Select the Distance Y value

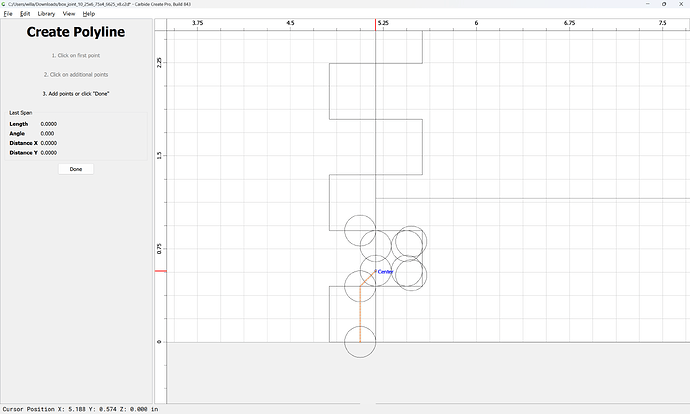click(x=49, y=153)
